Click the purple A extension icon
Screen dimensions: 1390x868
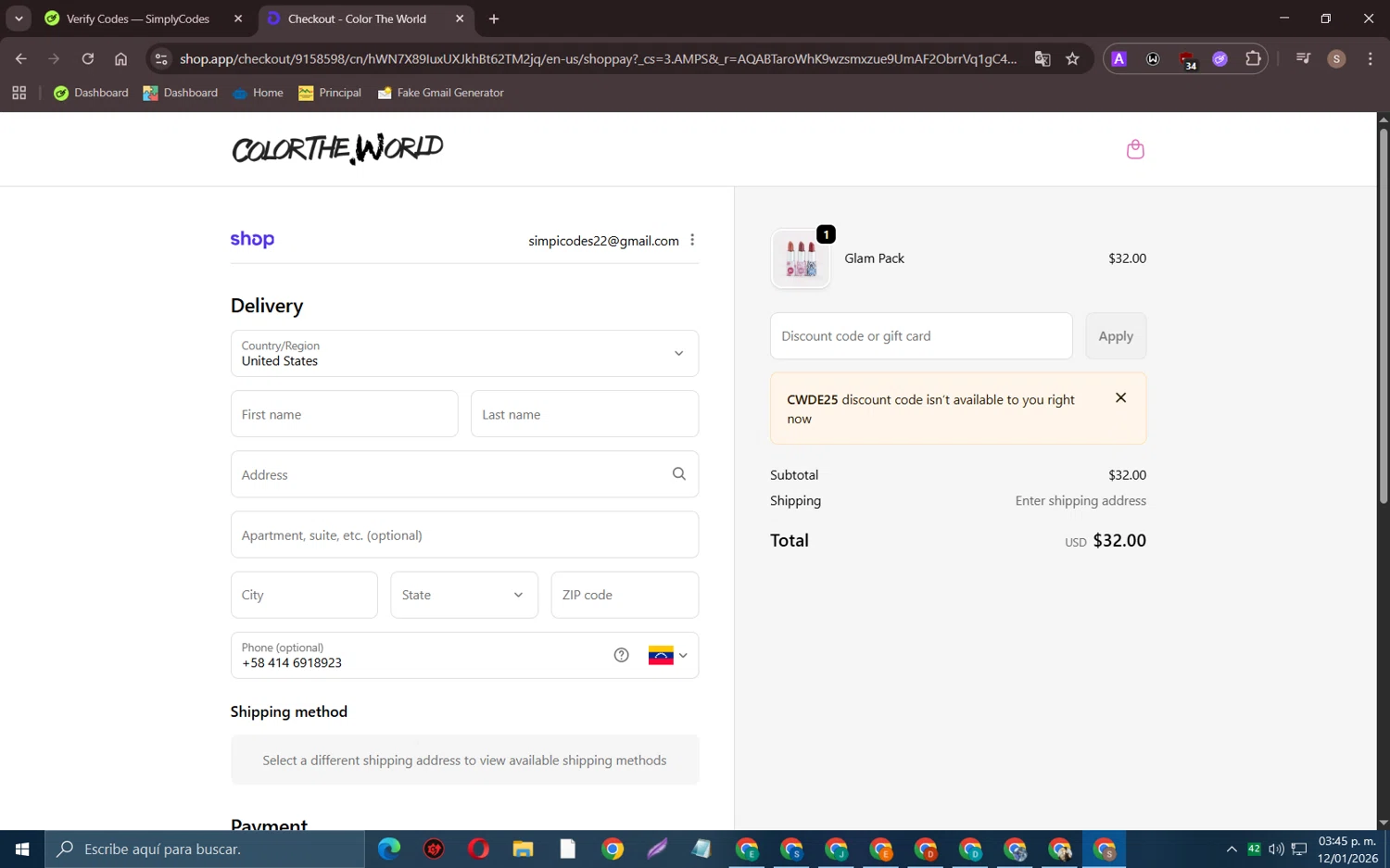pyautogui.click(x=1119, y=58)
